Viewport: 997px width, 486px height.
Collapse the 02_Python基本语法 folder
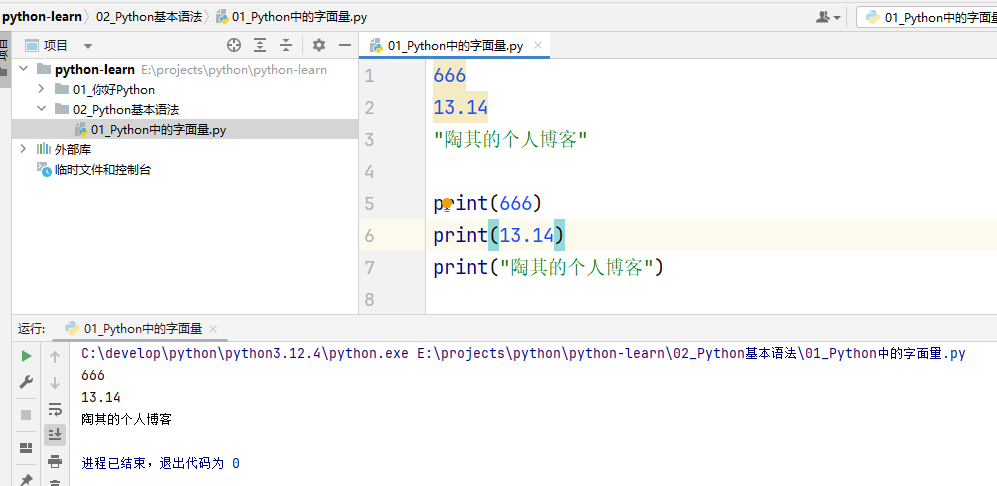(41, 110)
